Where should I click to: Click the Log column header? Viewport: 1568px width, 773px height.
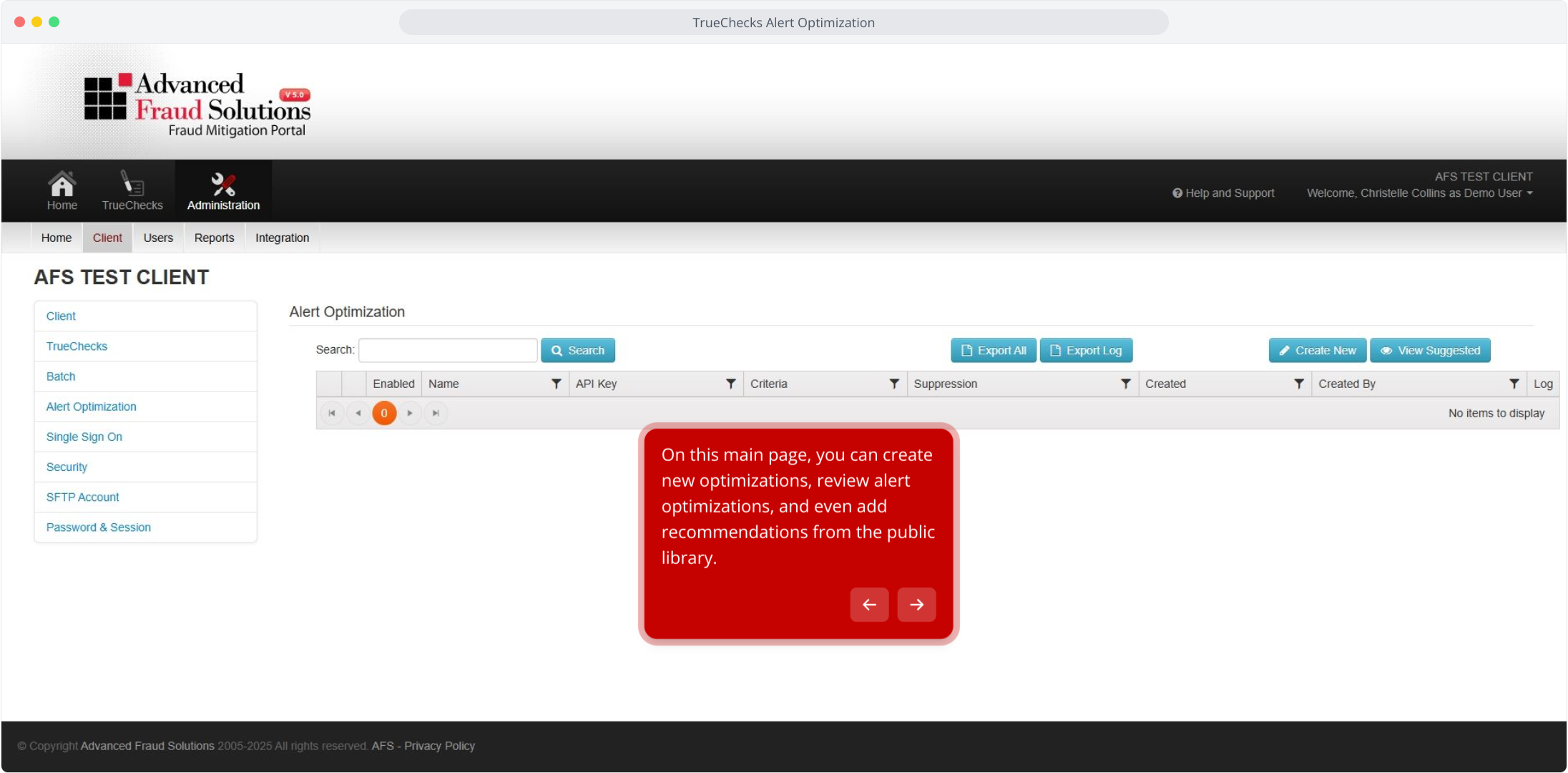[x=1543, y=384]
